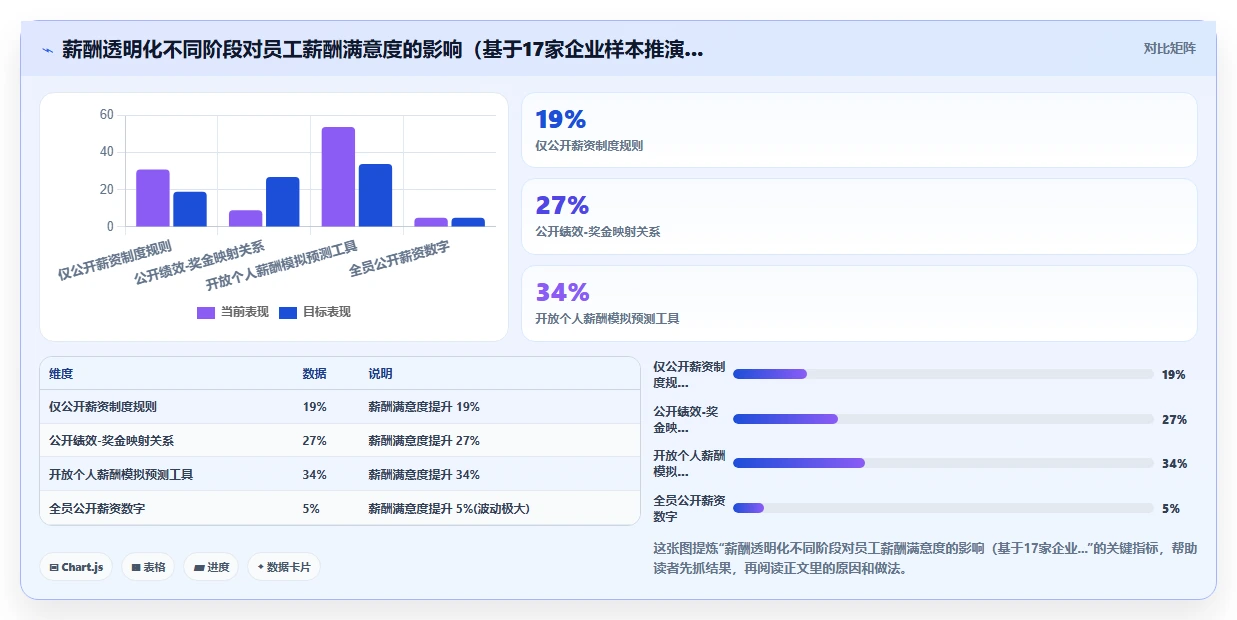Click purple bar for 开放个人薪酬模拟预测工具
This screenshot has height=620, width=1237.
pos(338,177)
